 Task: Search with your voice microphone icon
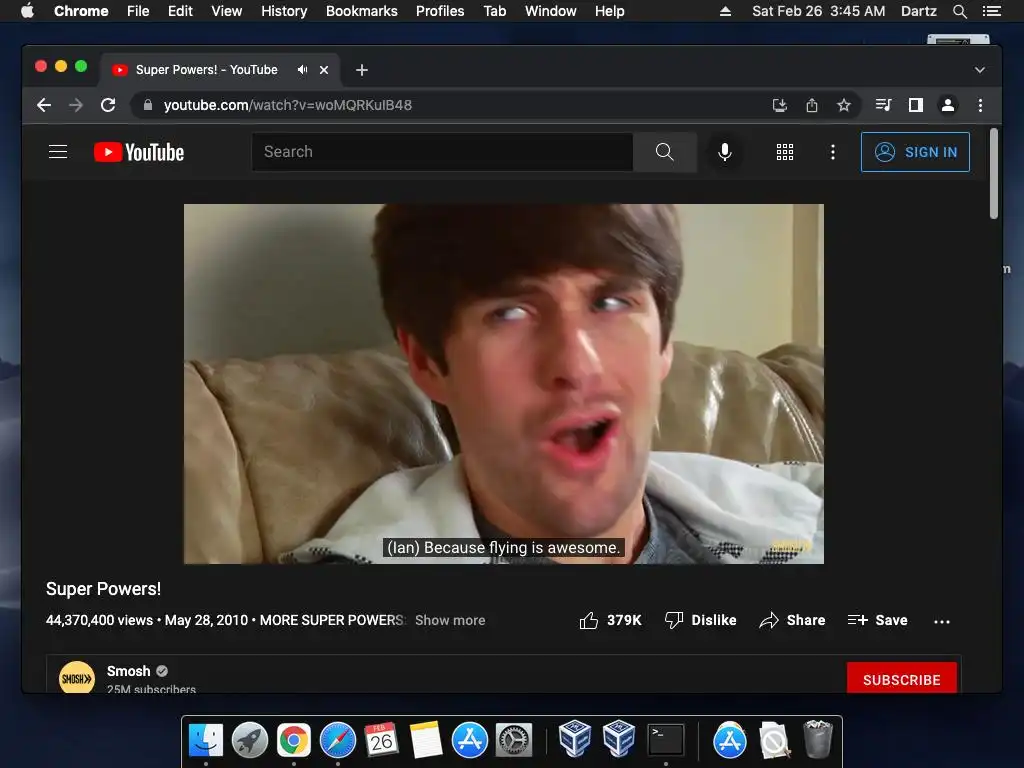[724, 152]
